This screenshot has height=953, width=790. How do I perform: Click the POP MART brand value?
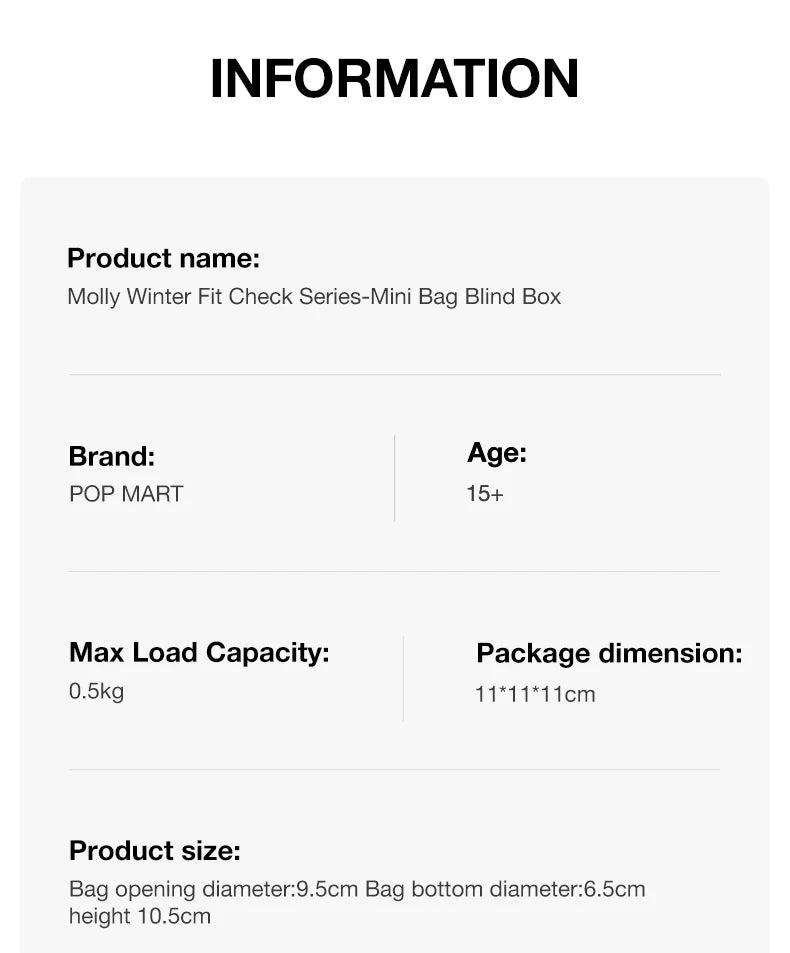[x=126, y=493]
